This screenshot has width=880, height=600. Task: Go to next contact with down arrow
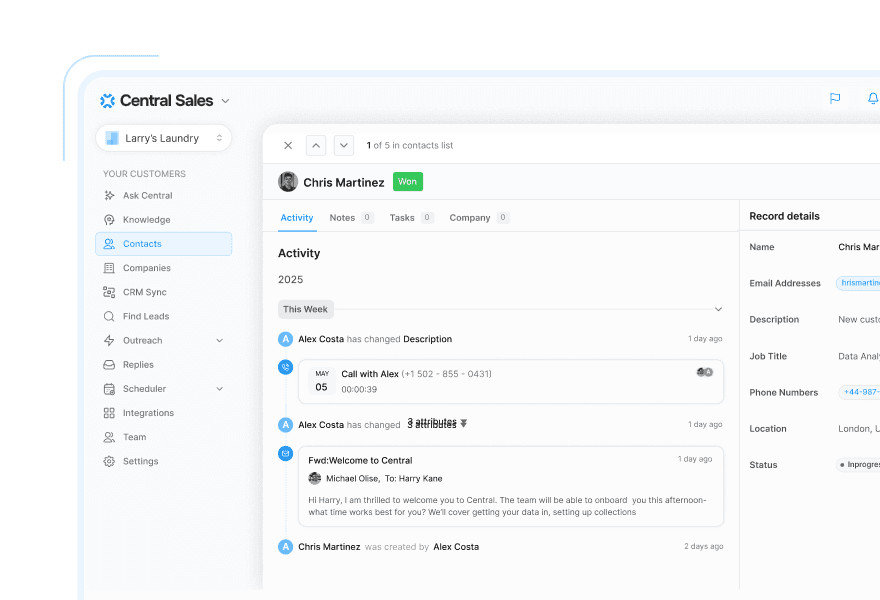click(344, 145)
